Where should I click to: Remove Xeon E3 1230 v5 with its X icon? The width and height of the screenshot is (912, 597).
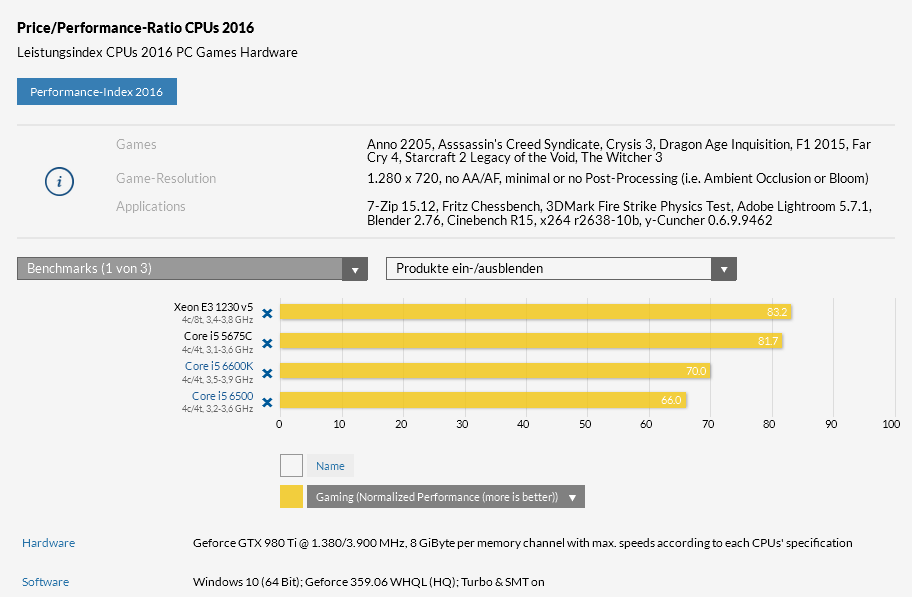(267, 314)
